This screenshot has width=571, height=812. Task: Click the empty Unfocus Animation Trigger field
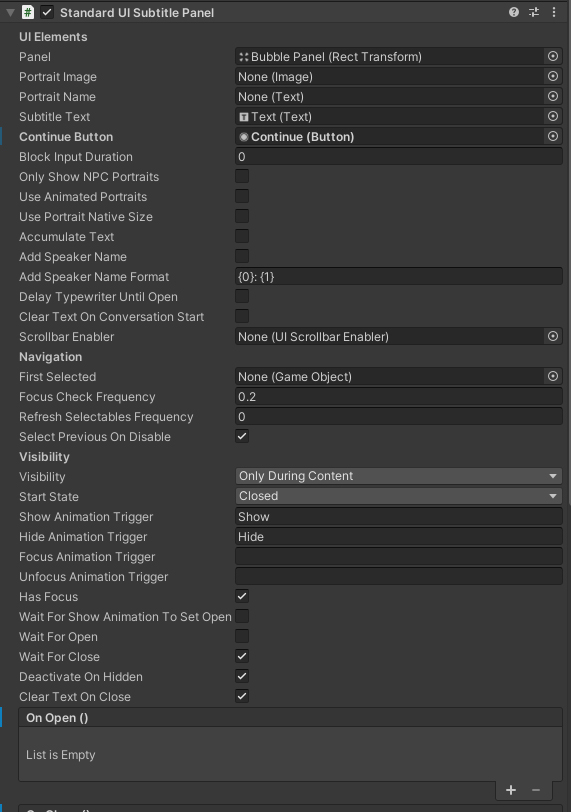[399, 577]
